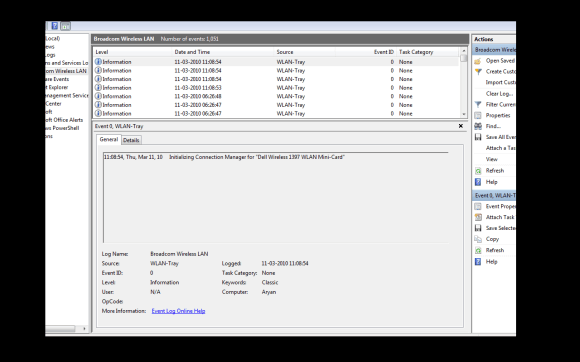Click the blue Help icon in the toolbar

[x=55, y=26]
